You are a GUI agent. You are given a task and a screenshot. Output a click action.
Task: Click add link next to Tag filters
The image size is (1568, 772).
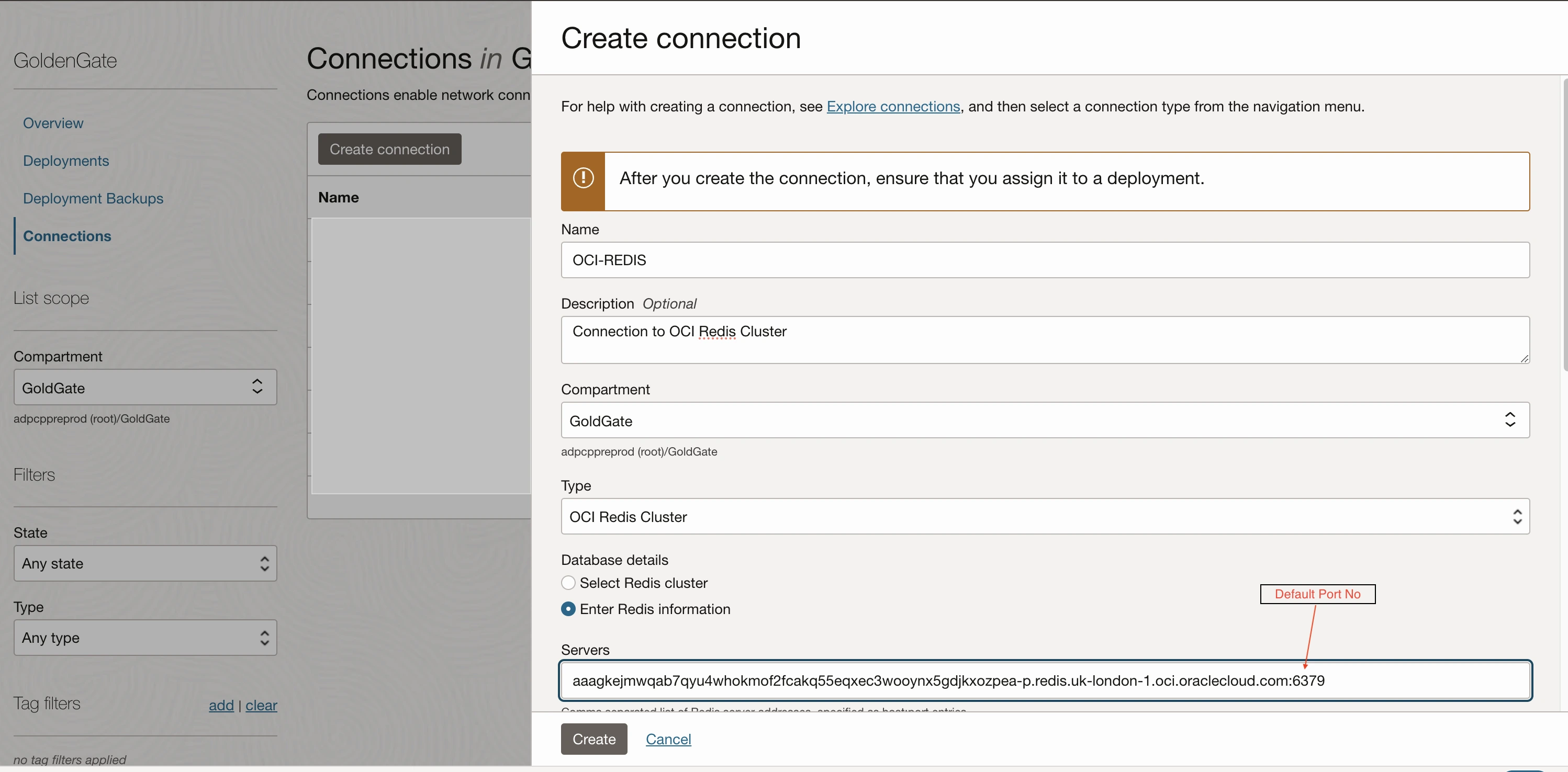tap(221, 705)
